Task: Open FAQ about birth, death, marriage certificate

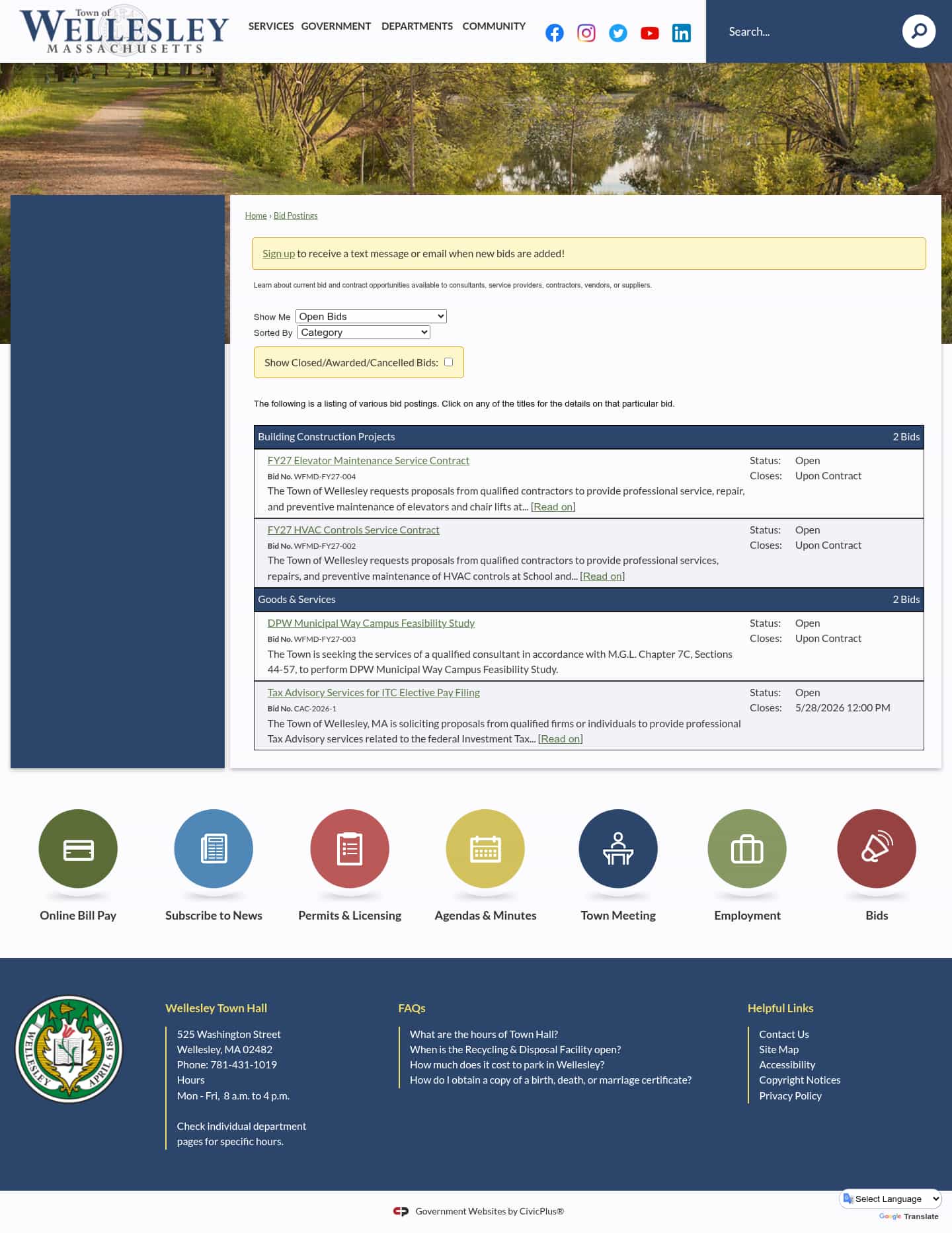Action: (x=551, y=1080)
